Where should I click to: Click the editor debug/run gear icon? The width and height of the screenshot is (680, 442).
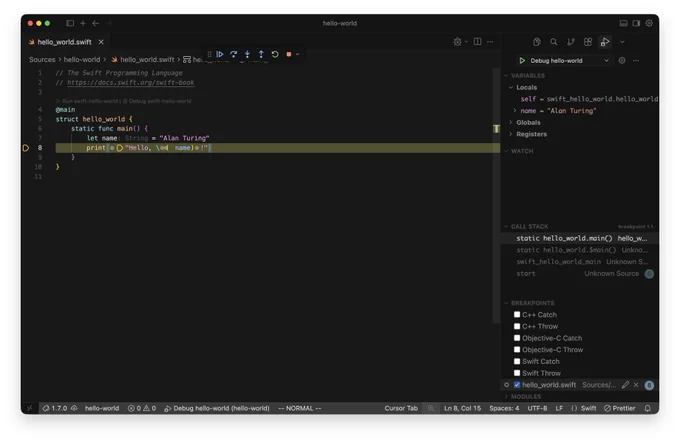click(x=458, y=42)
